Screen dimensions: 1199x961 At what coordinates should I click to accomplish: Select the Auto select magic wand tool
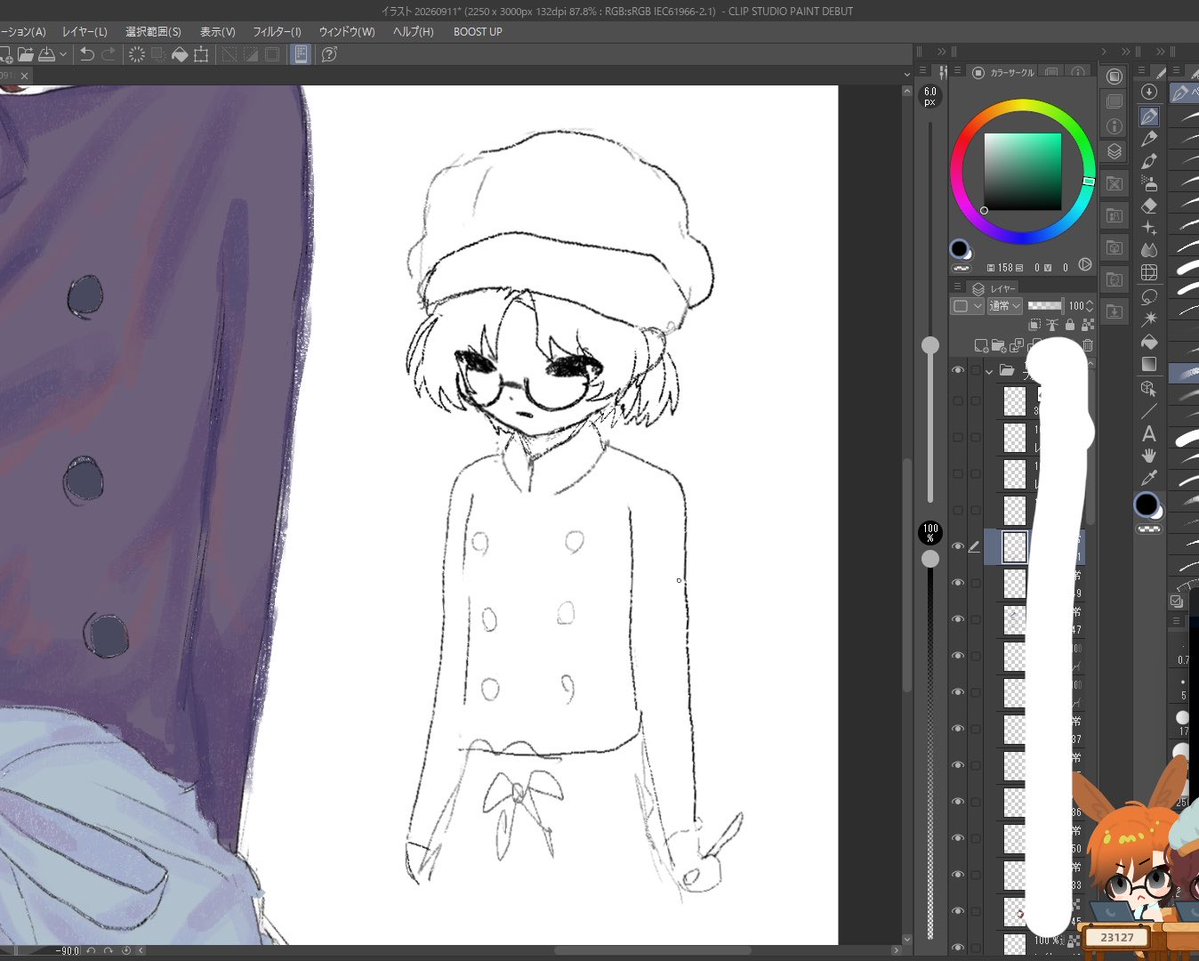(1149, 318)
